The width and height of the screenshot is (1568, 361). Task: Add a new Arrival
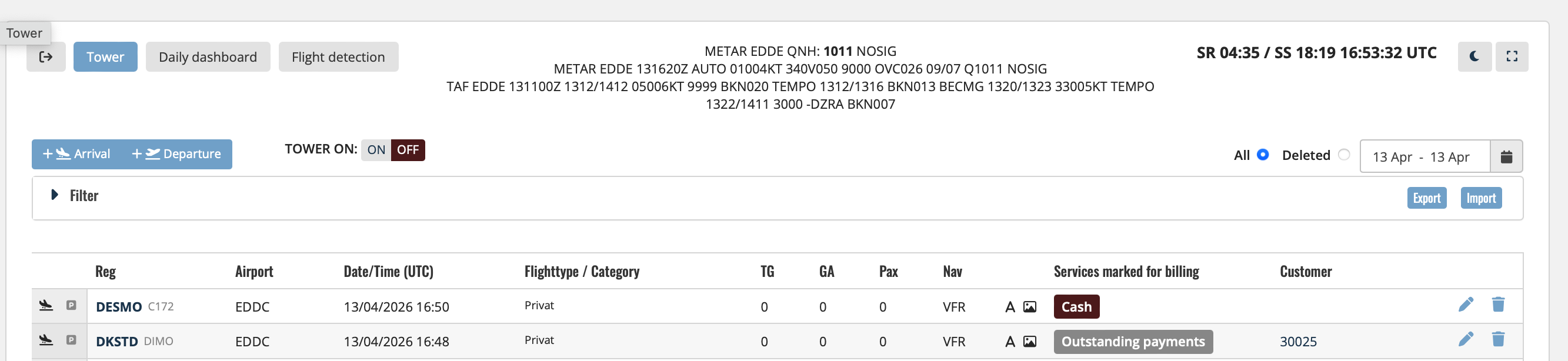tap(76, 154)
